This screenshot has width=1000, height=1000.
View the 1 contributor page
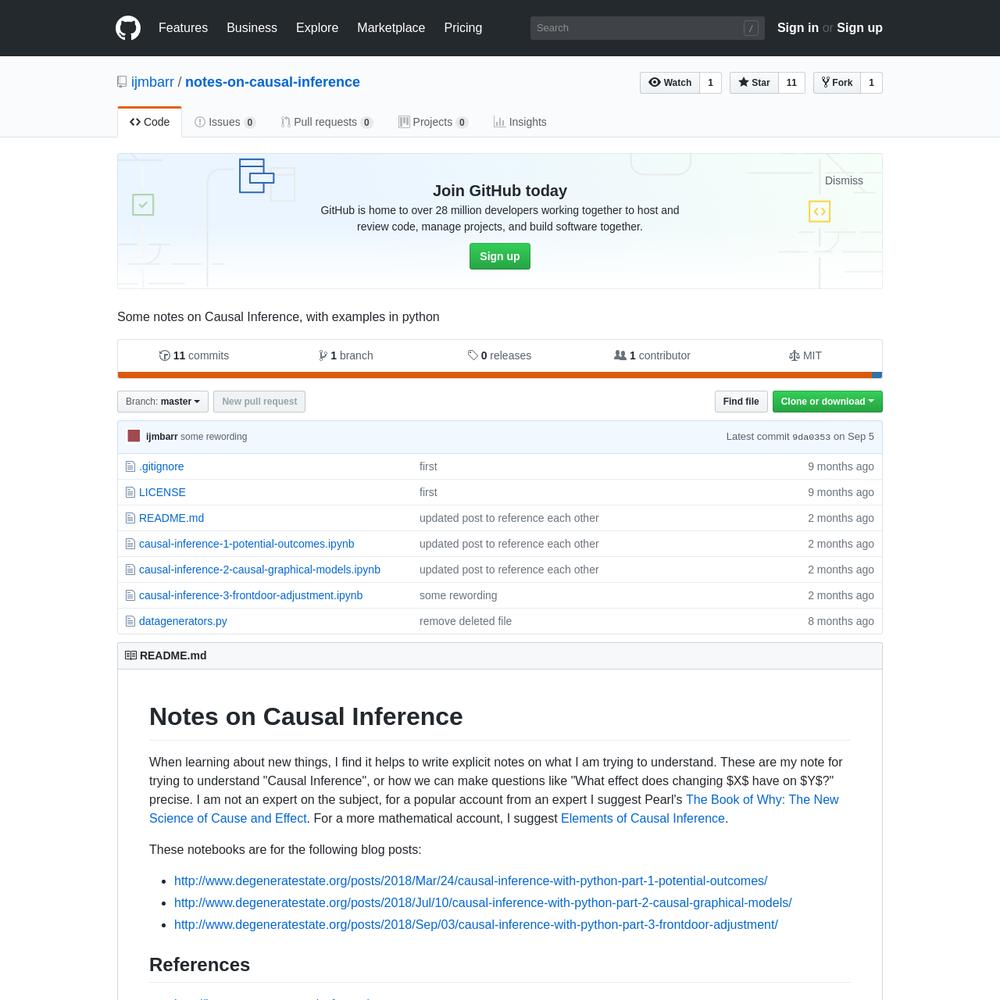(652, 356)
